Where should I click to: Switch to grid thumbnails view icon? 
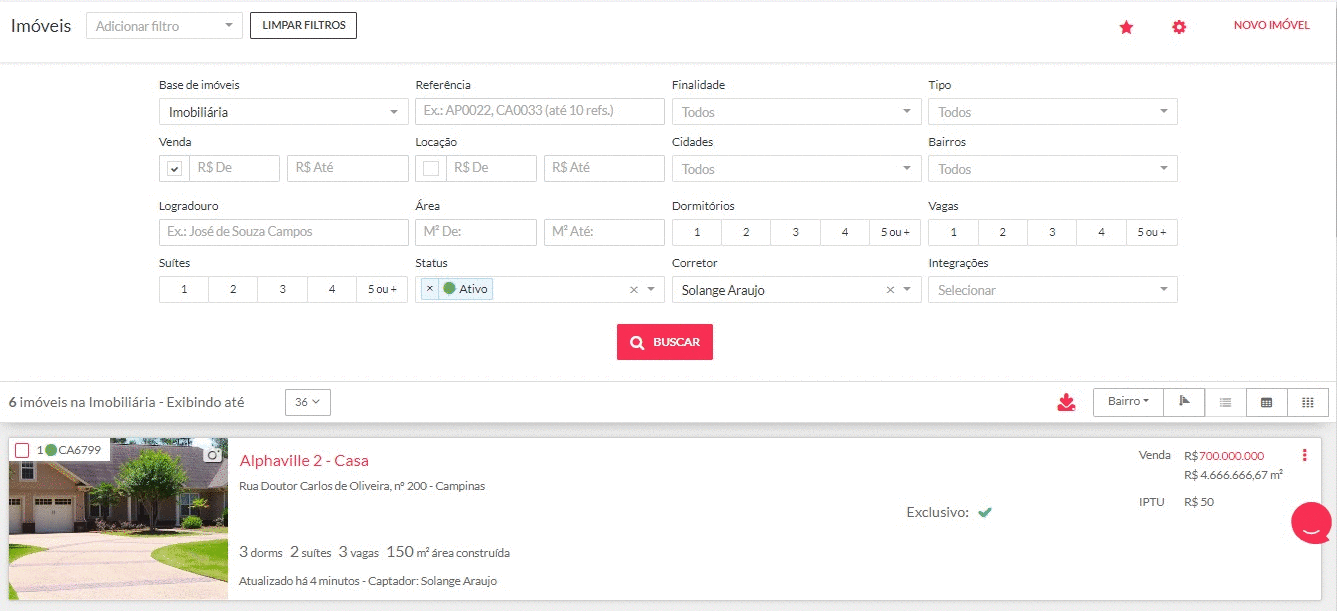[x=1308, y=402]
